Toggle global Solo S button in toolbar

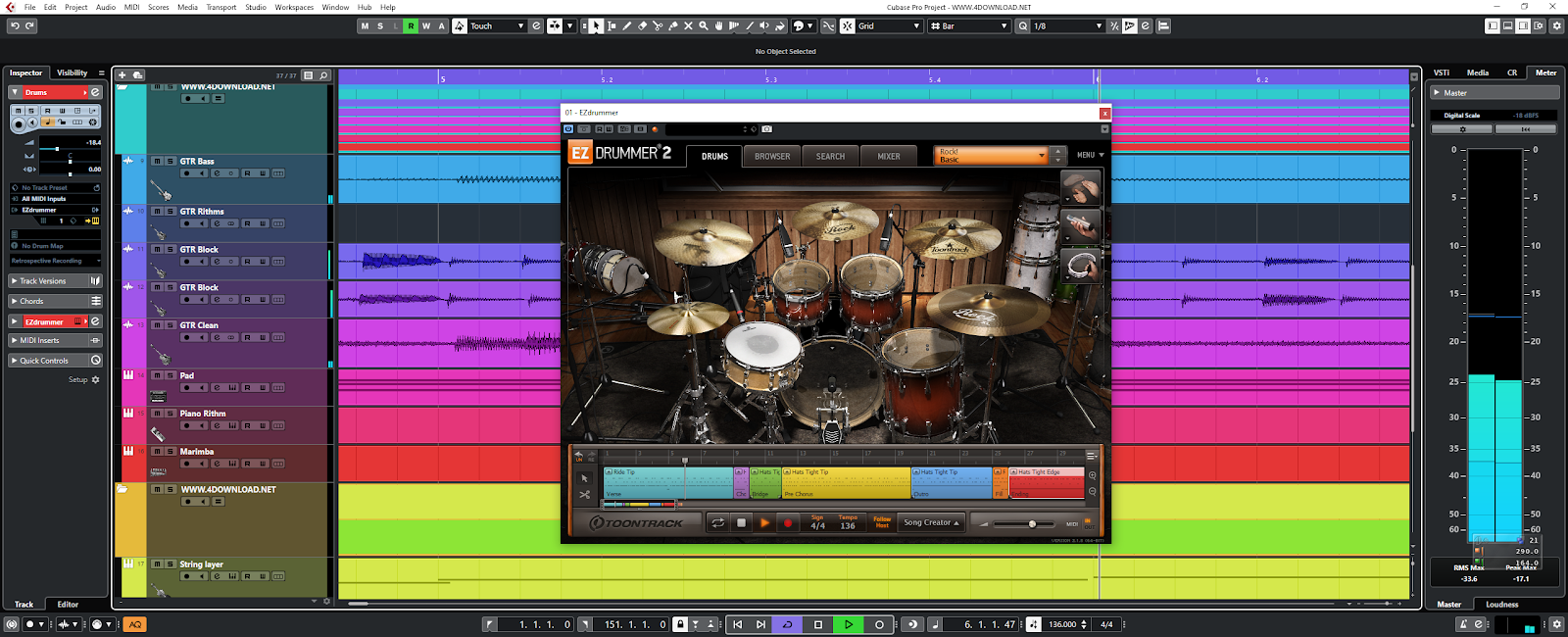point(380,25)
